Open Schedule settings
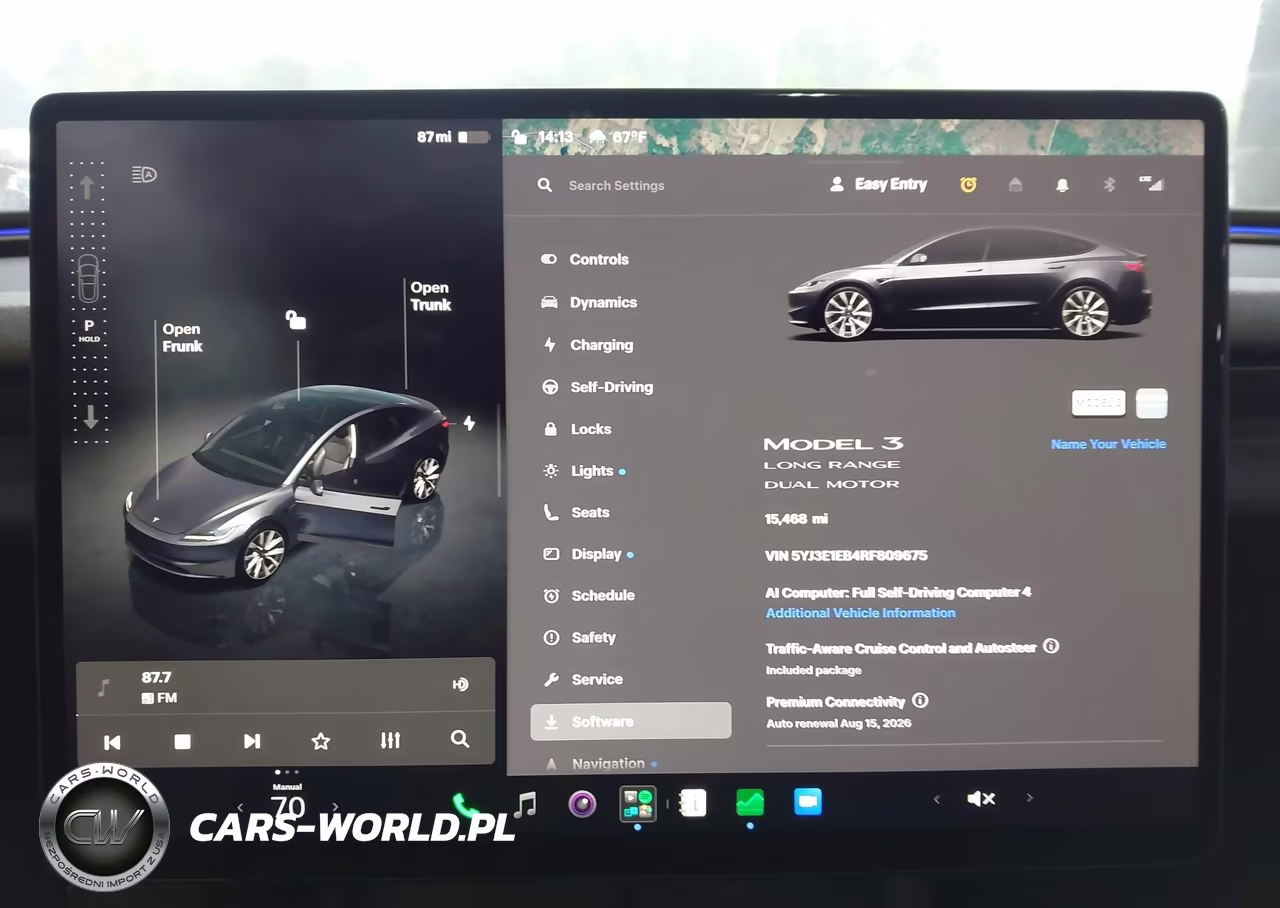The height and width of the screenshot is (908, 1280). pos(589,595)
